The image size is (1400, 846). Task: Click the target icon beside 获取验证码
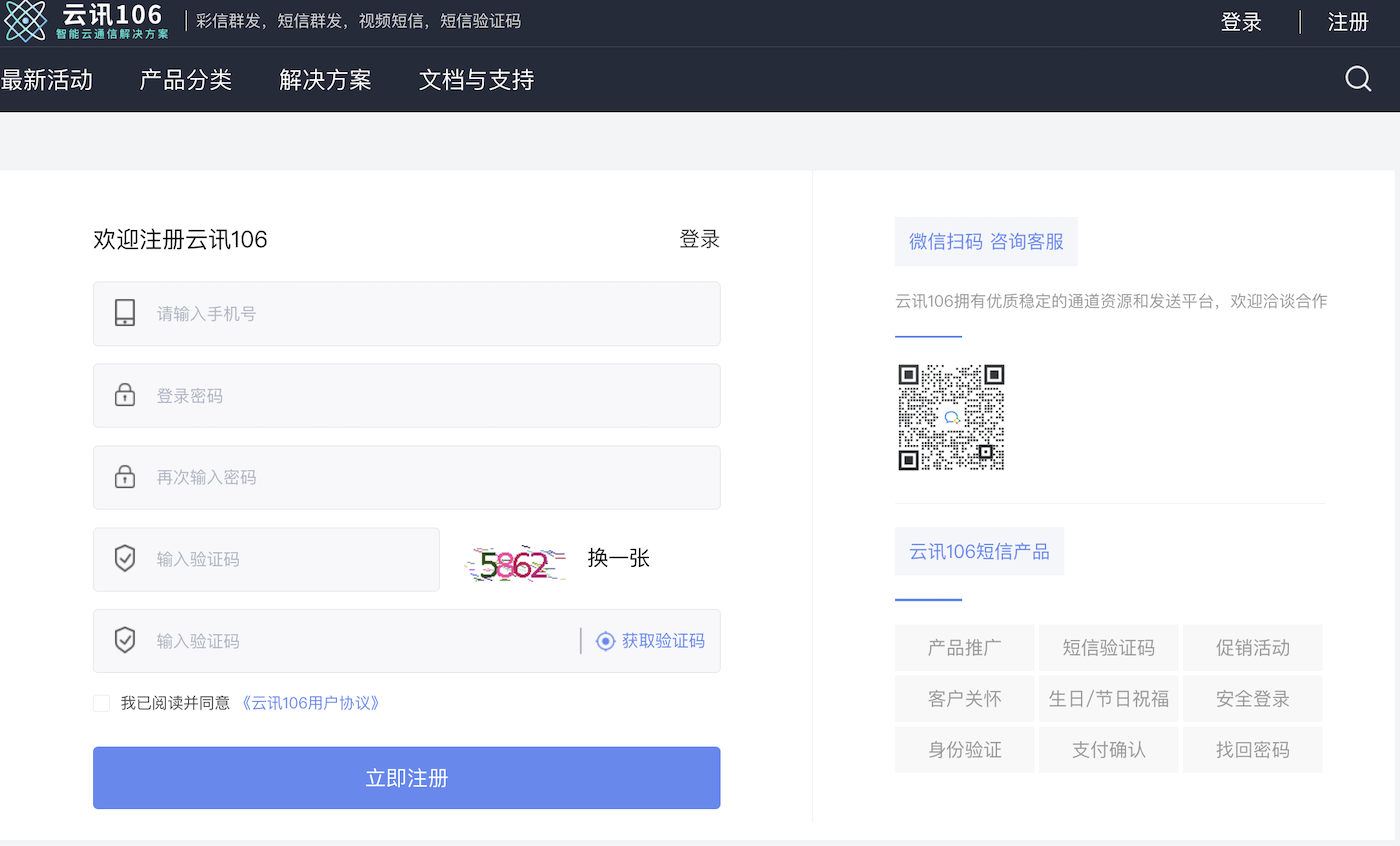point(605,641)
